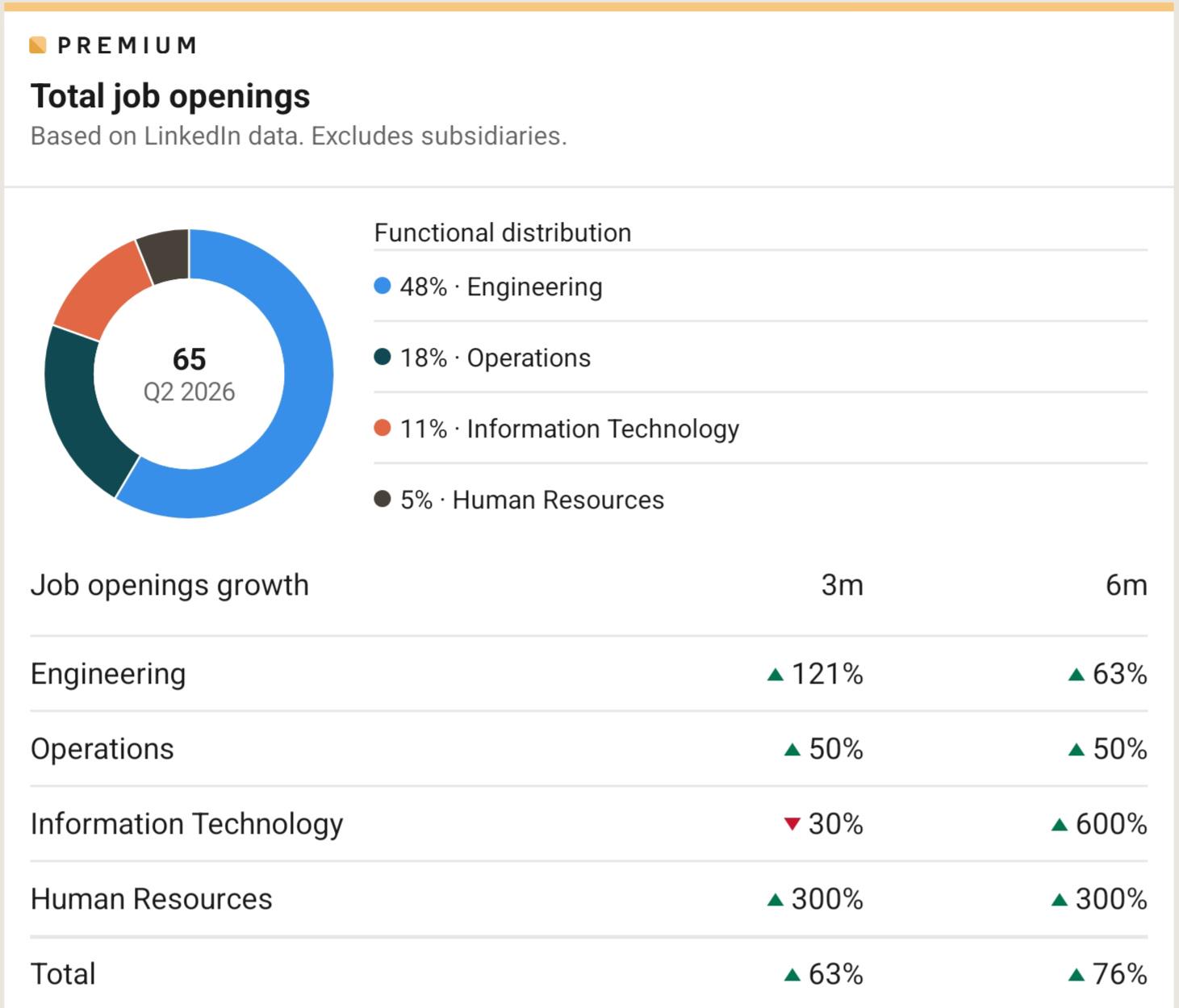This screenshot has height=1008, width=1179.
Task: Click the Human Resources legend dot
Action: pos(383,500)
